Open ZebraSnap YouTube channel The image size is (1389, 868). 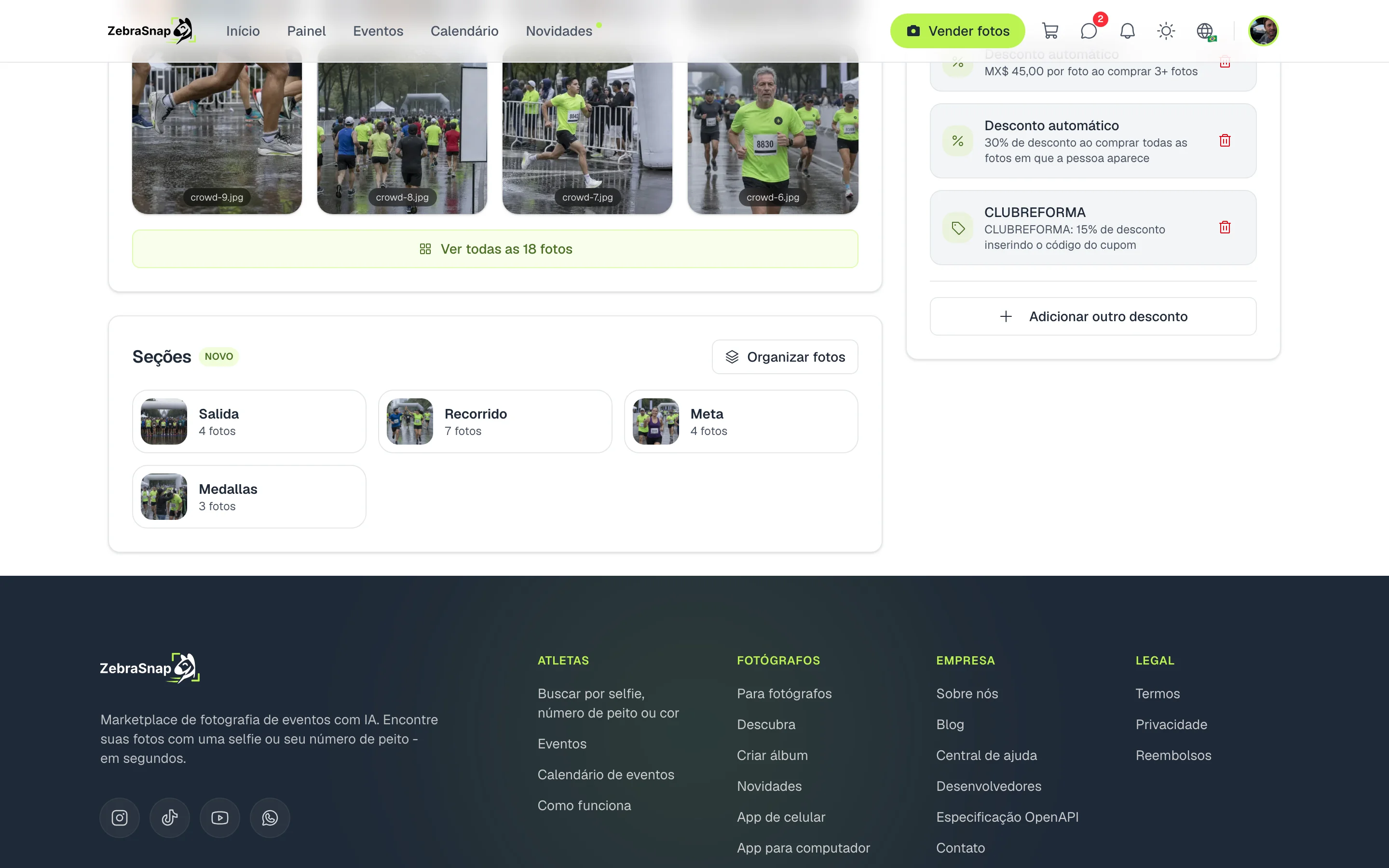pyautogui.click(x=219, y=817)
